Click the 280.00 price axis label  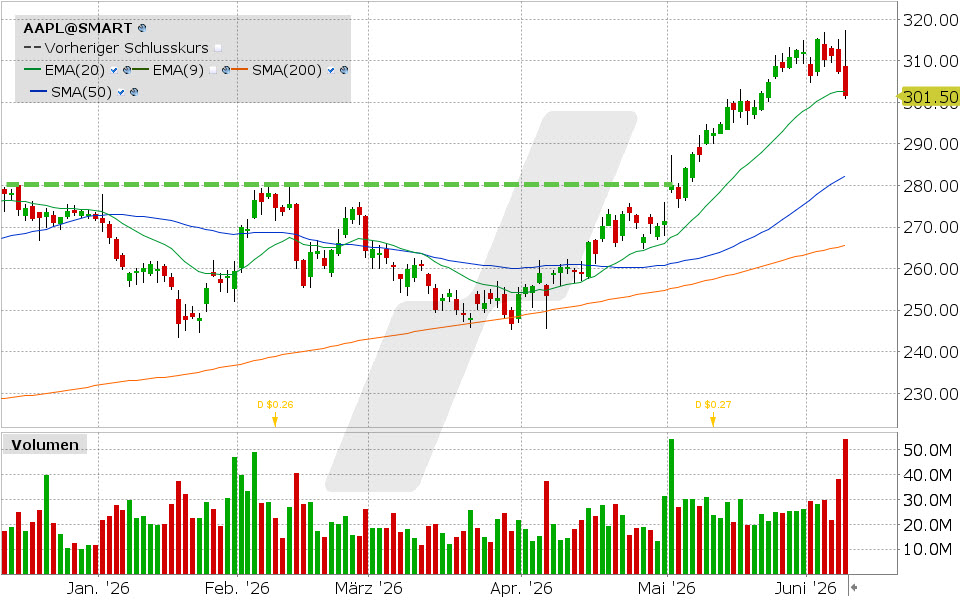pos(931,186)
